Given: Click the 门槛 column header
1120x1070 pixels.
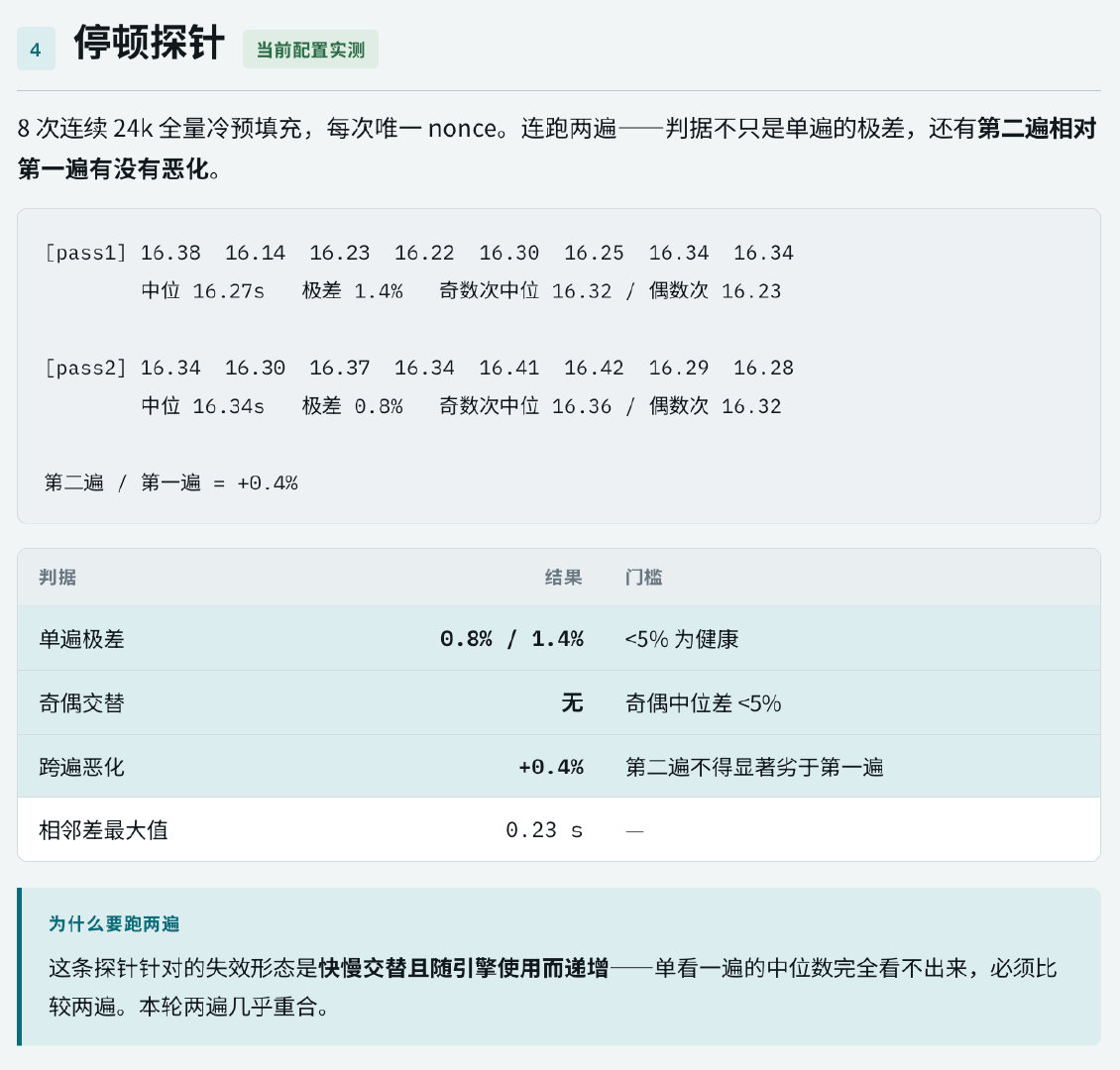Looking at the screenshot, I should pyautogui.click(x=643, y=577).
